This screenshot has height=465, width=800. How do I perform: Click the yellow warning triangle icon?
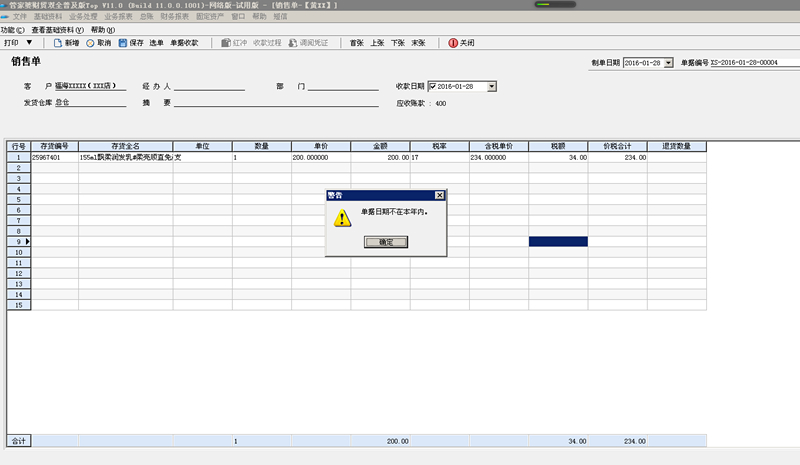pos(343,217)
